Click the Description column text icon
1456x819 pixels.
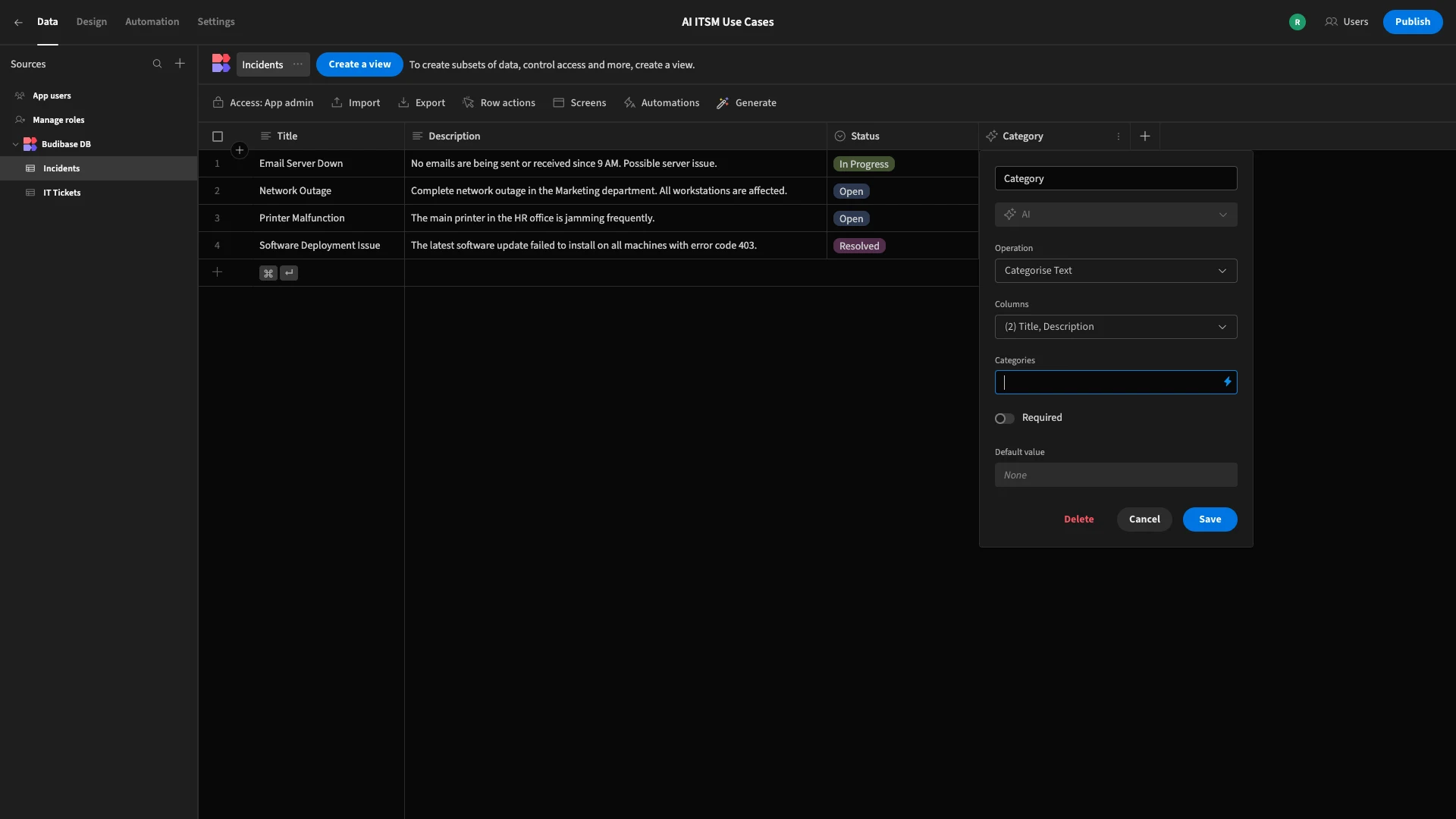coord(417,136)
